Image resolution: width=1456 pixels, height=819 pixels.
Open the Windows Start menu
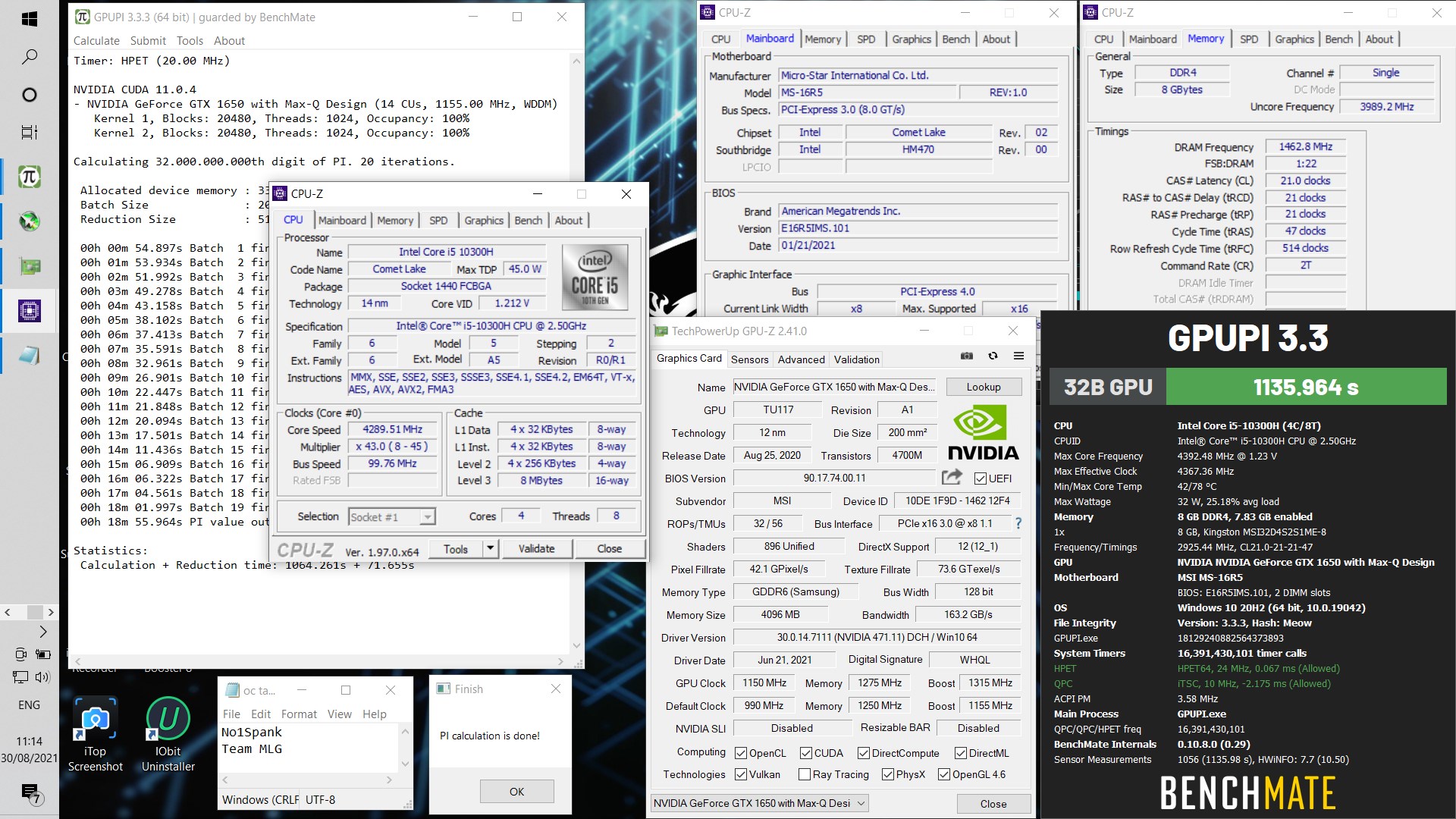(x=30, y=19)
